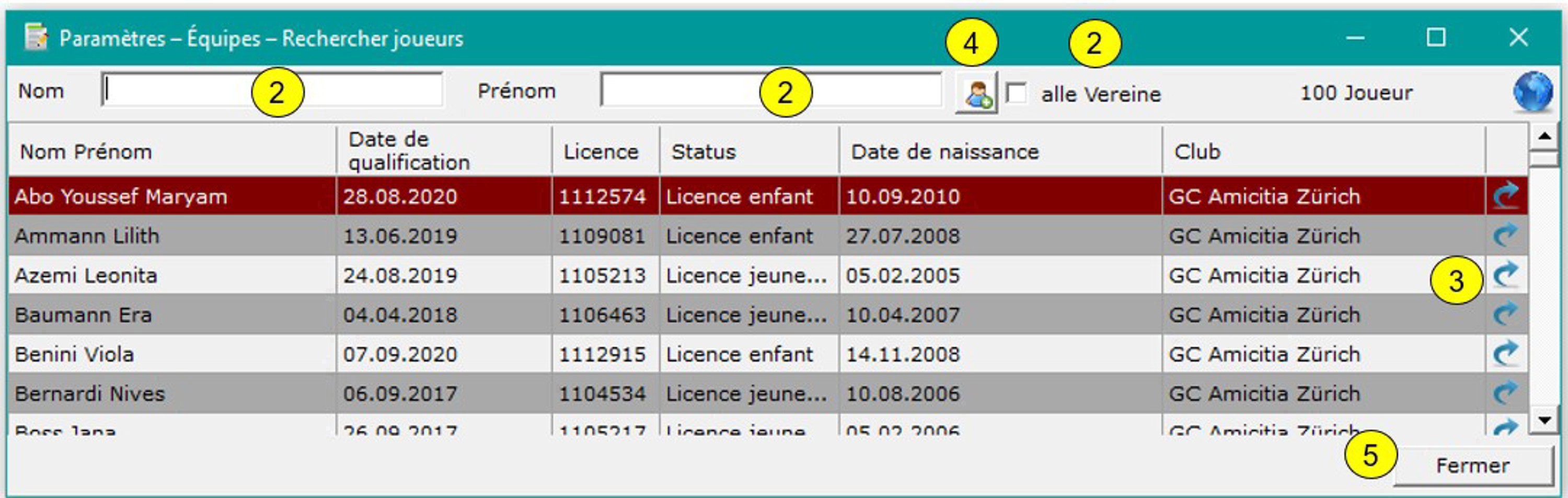Click the arrow icon for Bernardi Nives
Image resolution: width=1568 pixels, height=498 pixels.
(x=1506, y=393)
